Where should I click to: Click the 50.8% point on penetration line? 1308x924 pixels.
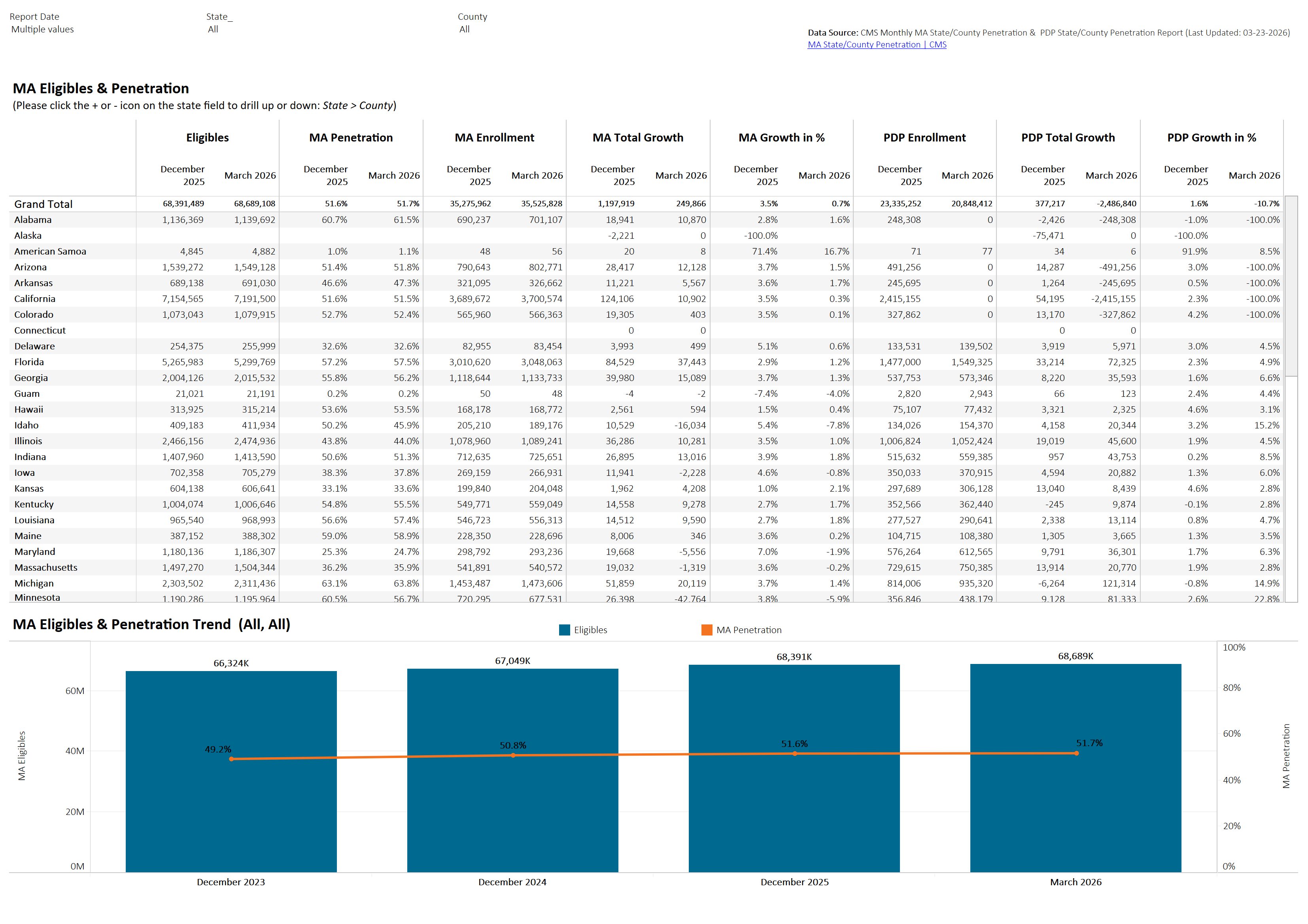pyautogui.click(x=513, y=756)
